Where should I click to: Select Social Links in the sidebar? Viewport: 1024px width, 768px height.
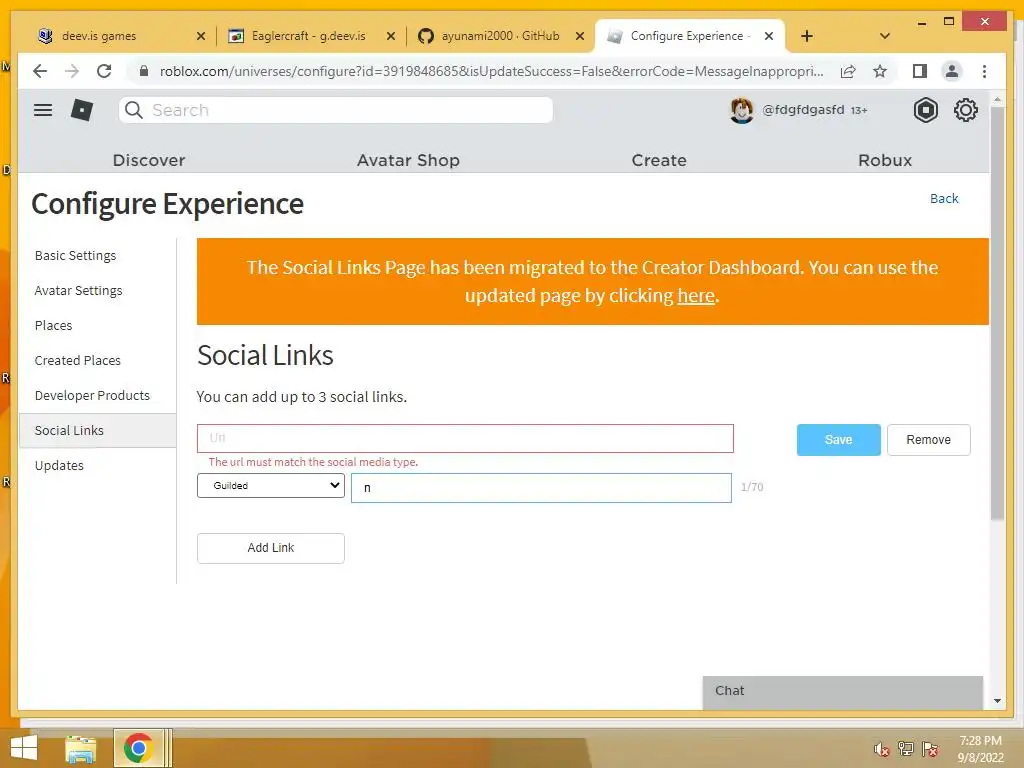click(97, 430)
